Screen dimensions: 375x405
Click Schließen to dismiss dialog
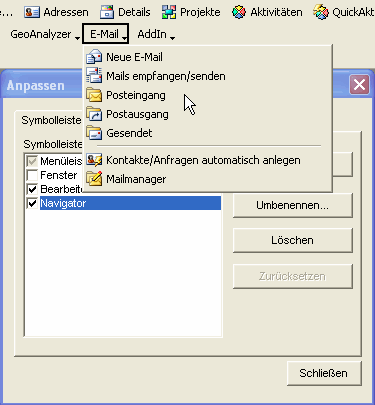[x=324, y=373]
